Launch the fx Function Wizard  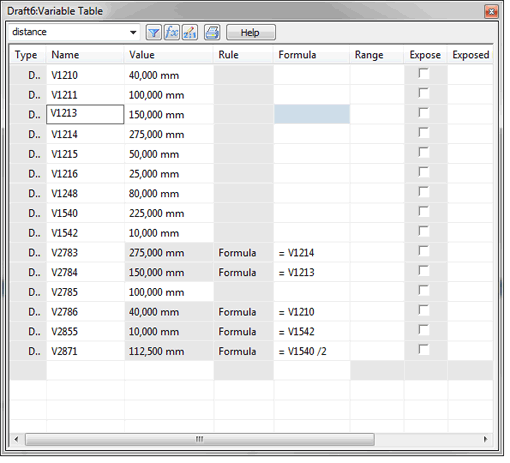coord(172,33)
